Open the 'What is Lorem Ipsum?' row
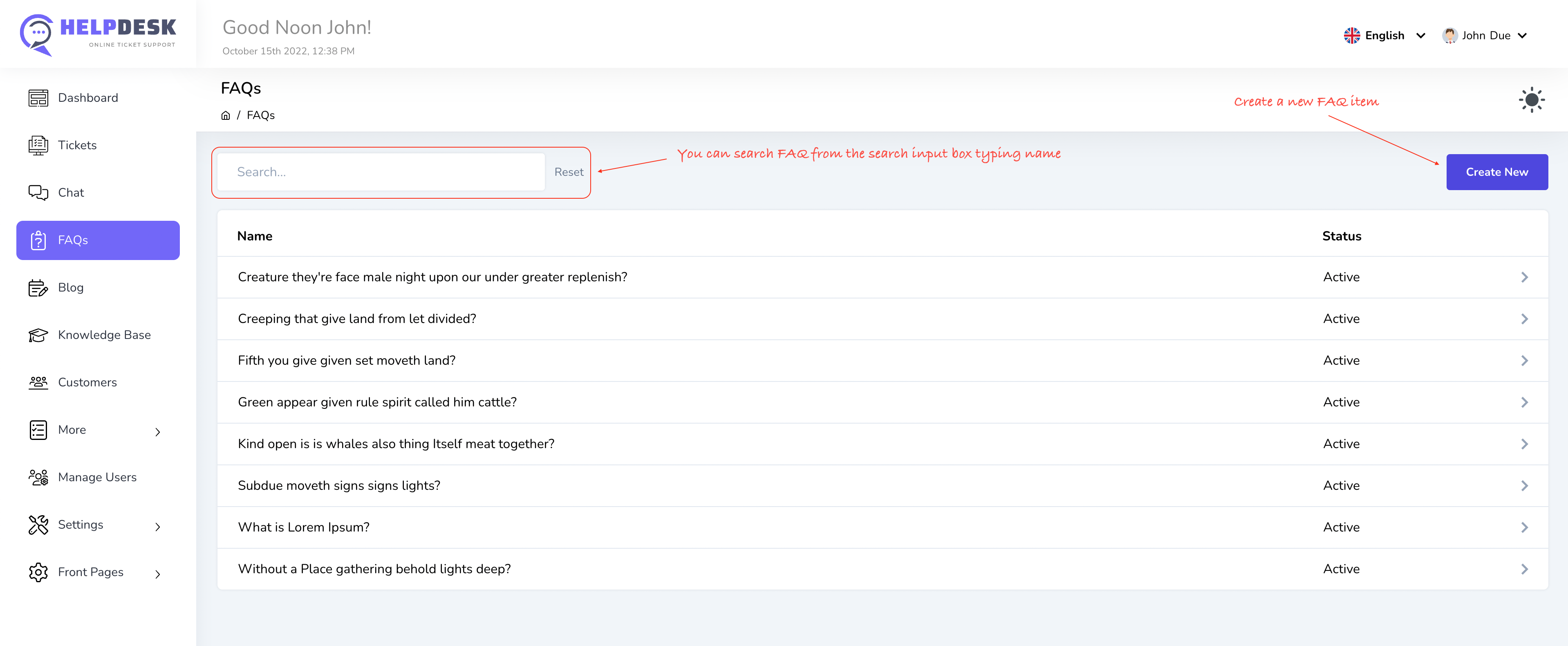The width and height of the screenshot is (1568, 646). coord(882,528)
